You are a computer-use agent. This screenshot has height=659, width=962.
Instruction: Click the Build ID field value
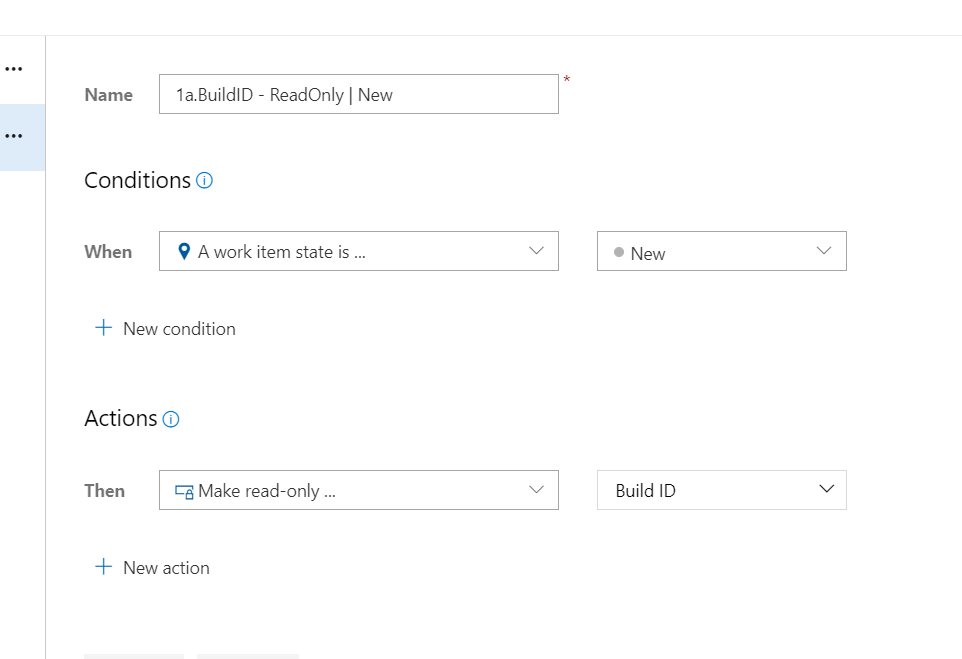click(x=645, y=491)
